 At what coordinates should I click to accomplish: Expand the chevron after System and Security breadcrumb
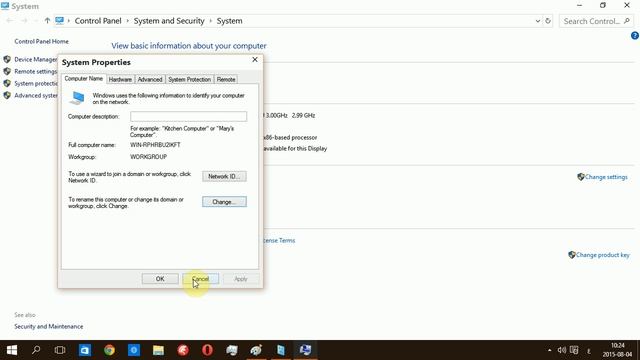pyautogui.click(x=211, y=21)
